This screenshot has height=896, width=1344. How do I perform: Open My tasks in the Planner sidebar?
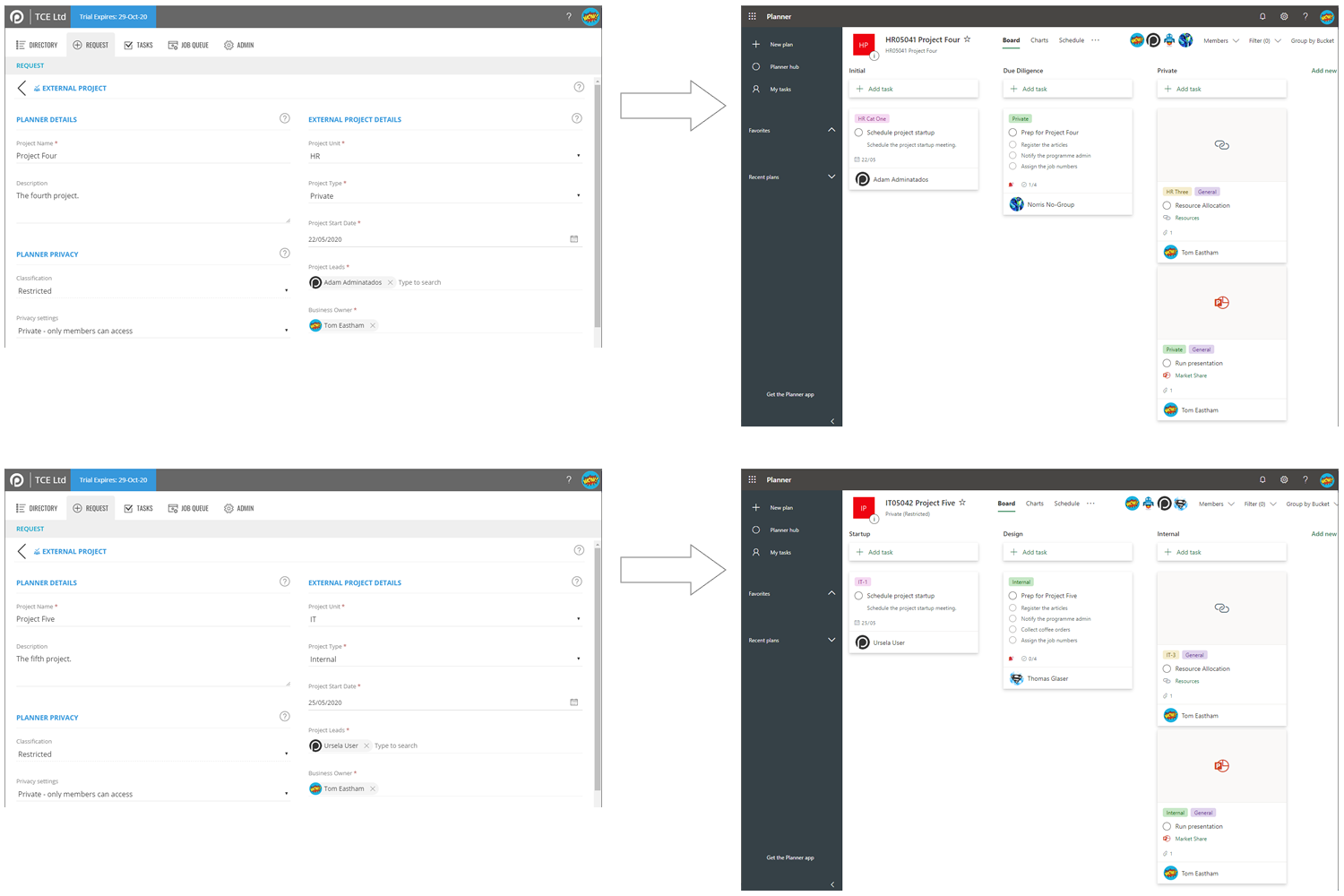(779, 89)
